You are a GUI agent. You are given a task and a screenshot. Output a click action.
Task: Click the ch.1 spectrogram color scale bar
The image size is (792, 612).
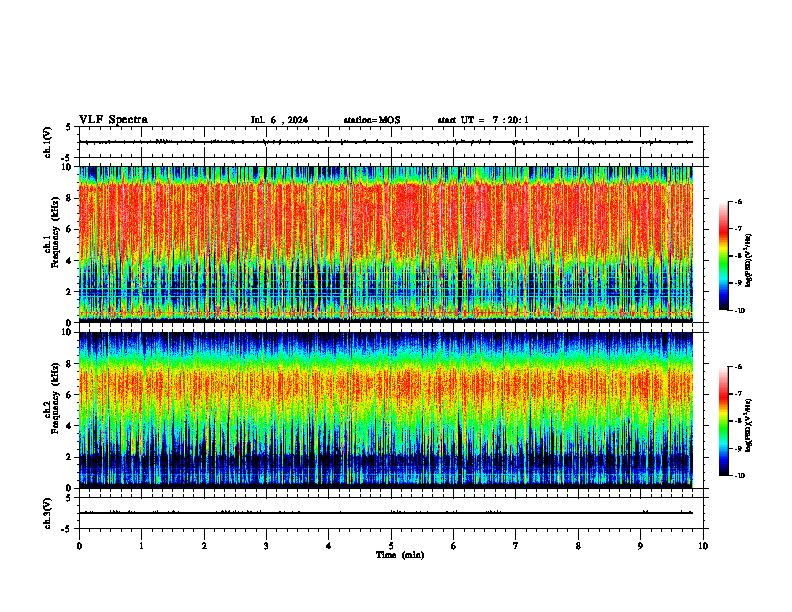pos(724,256)
